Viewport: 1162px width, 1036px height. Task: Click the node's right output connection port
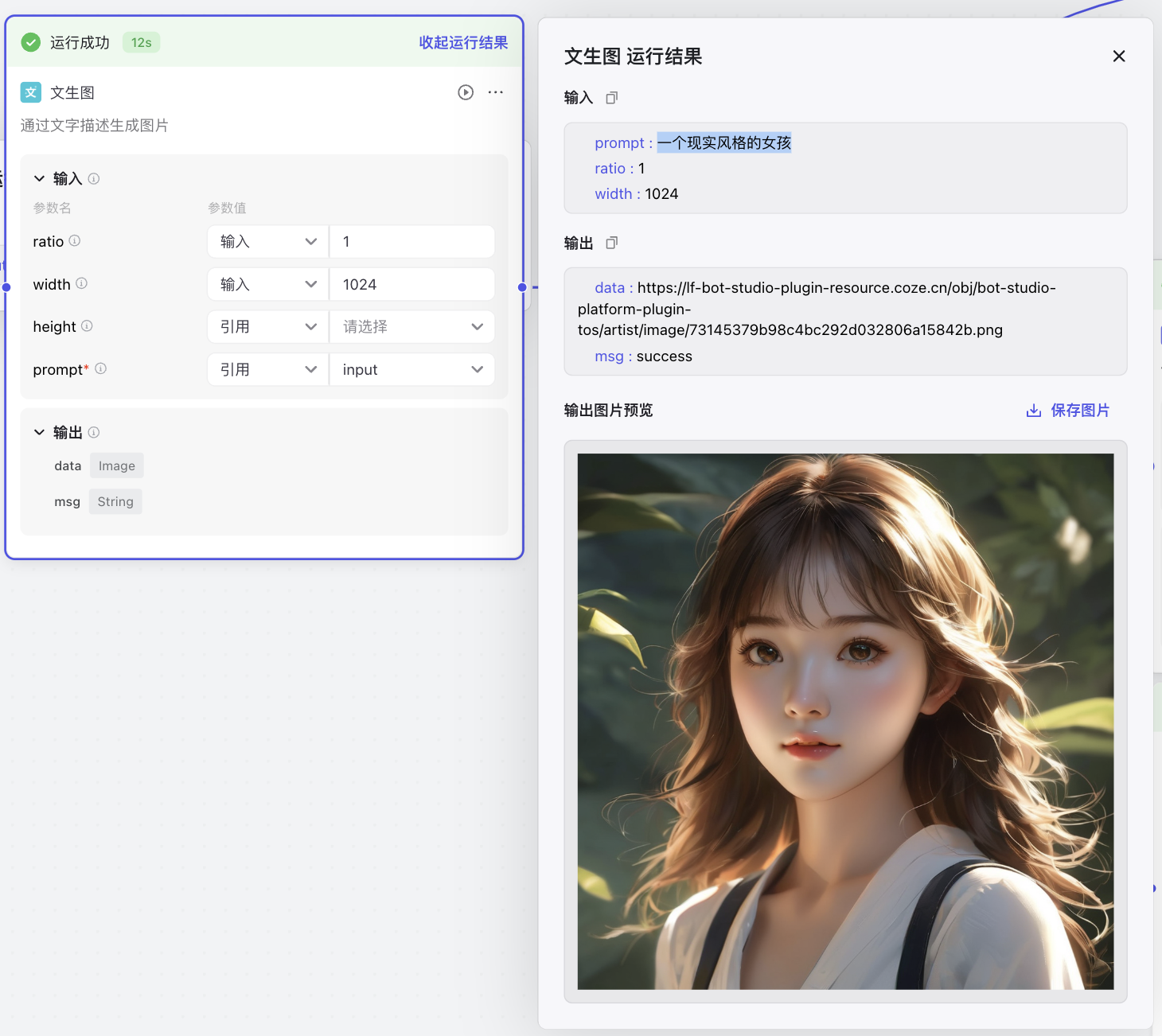522,287
